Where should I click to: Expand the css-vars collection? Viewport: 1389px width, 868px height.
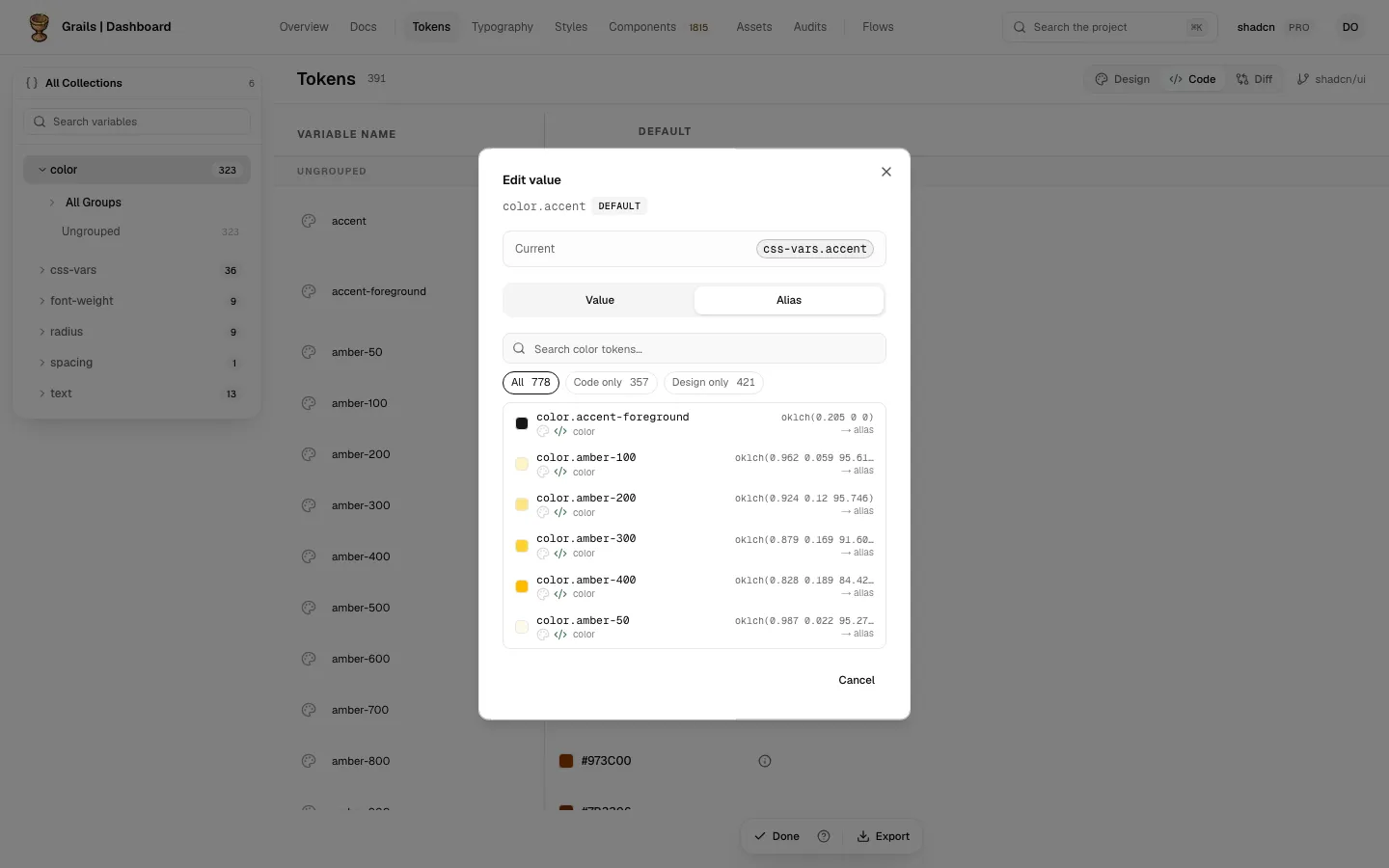tap(137, 270)
